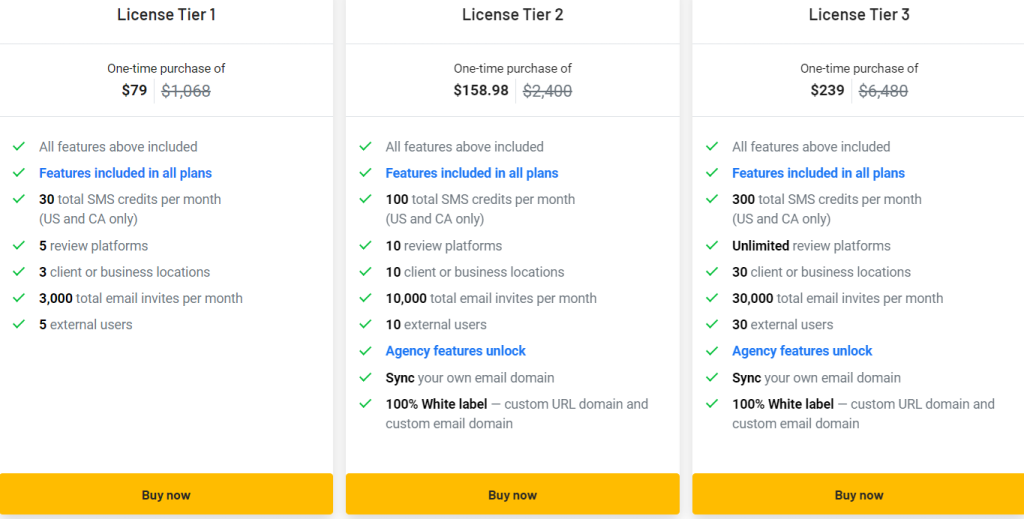This screenshot has height=519, width=1024.
Task: Click checkmark next to 5 review platforms
Action: click(x=19, y=245)
